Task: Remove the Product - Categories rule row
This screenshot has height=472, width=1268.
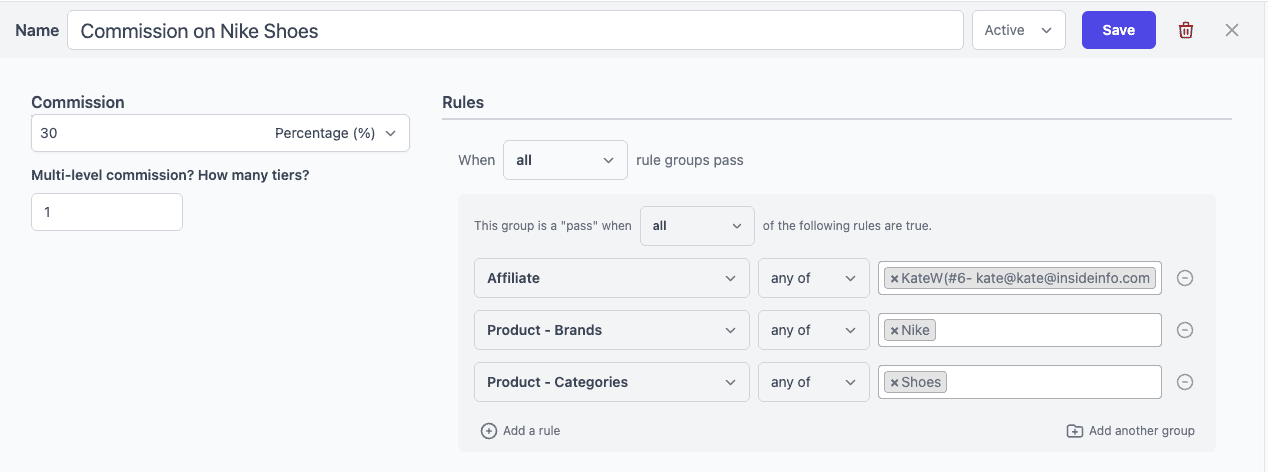Action: coord(1185,382)
